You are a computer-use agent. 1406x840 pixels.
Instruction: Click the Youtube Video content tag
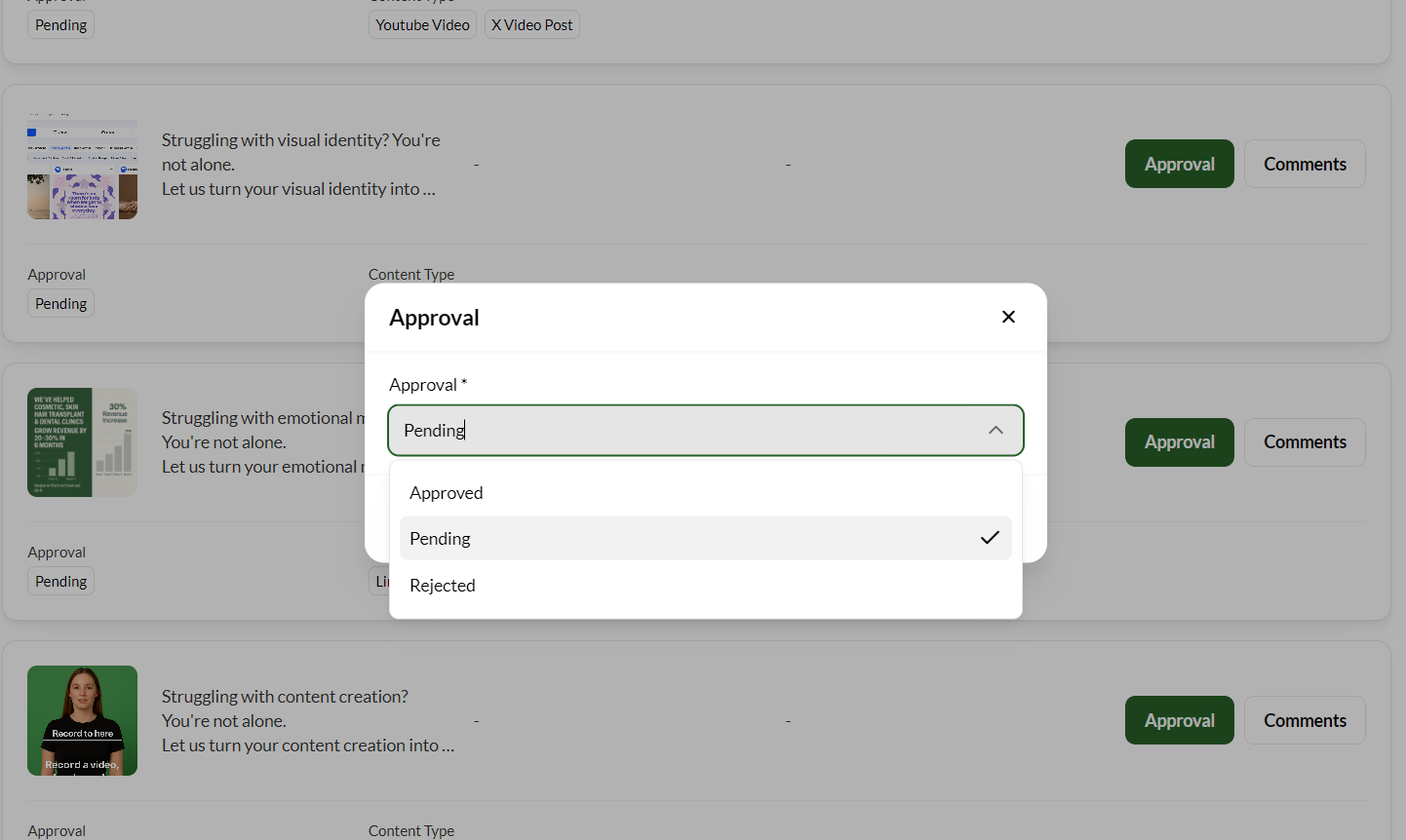(x=422, y=25)
